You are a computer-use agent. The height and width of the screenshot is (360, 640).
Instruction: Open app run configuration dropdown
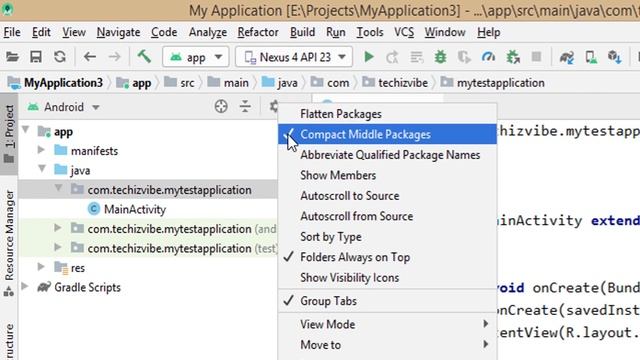point(196,57)
